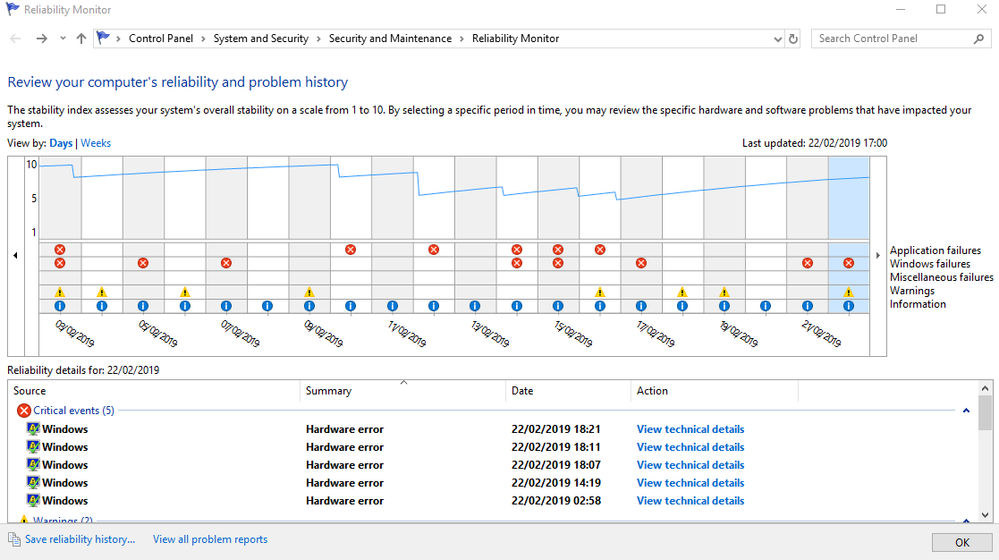The width and height of the screenshot is (999, 560).
Task: Open the address bar history dropdown
Action: [777, 39]
